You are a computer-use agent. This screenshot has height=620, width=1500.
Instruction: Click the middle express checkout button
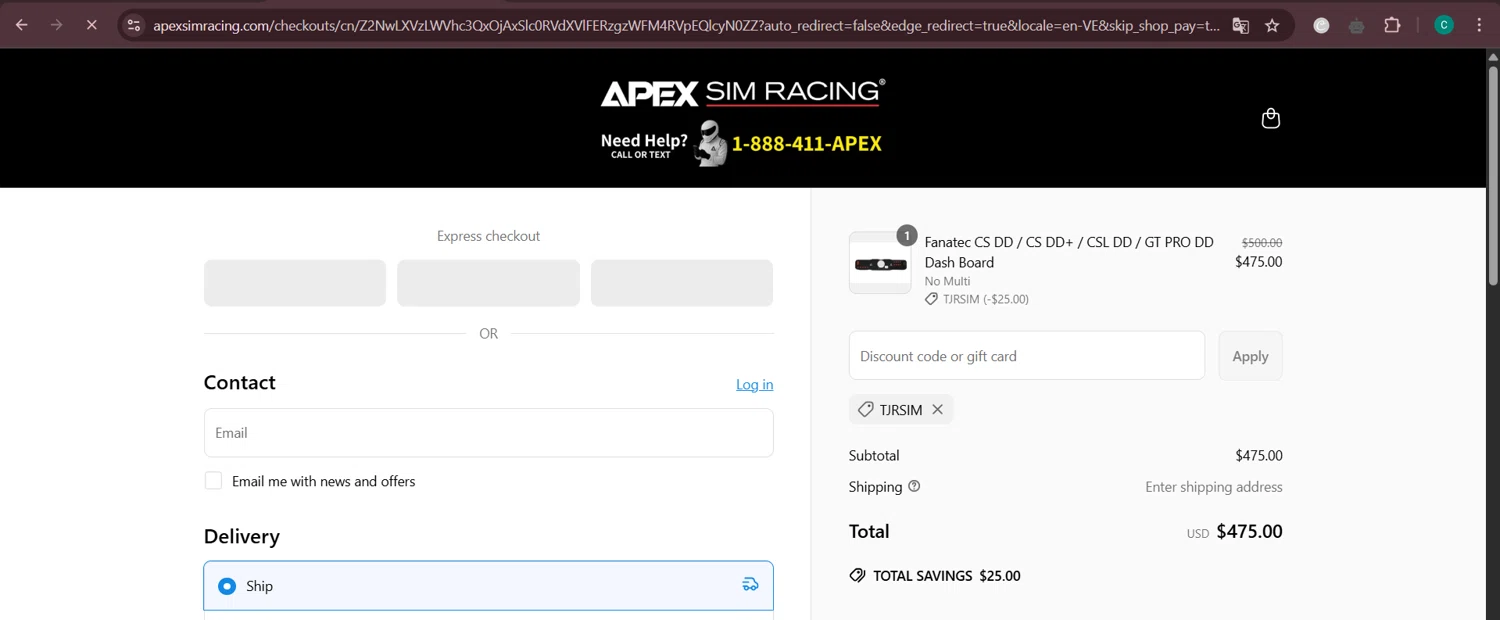(x=488, y=283)
